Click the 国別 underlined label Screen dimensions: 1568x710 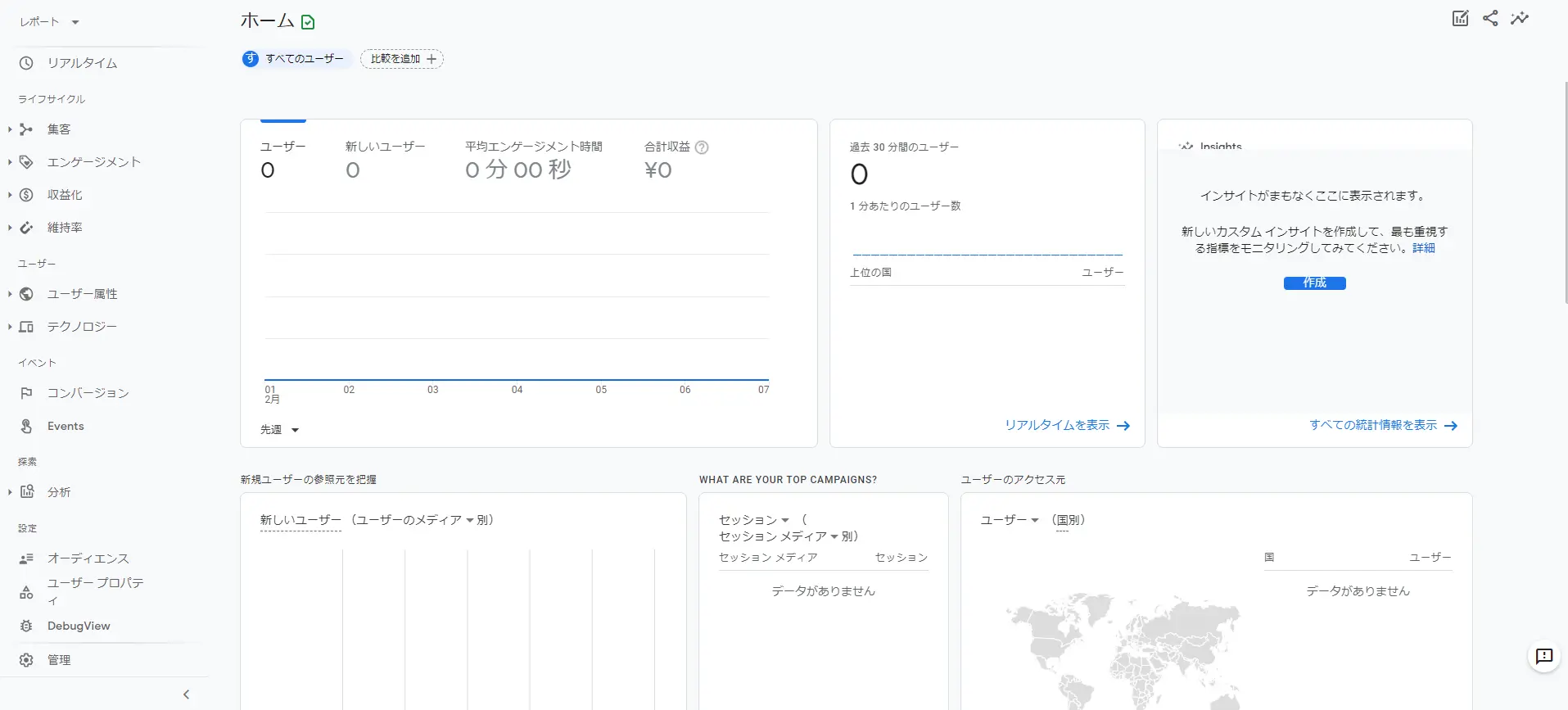(1068, 520)
